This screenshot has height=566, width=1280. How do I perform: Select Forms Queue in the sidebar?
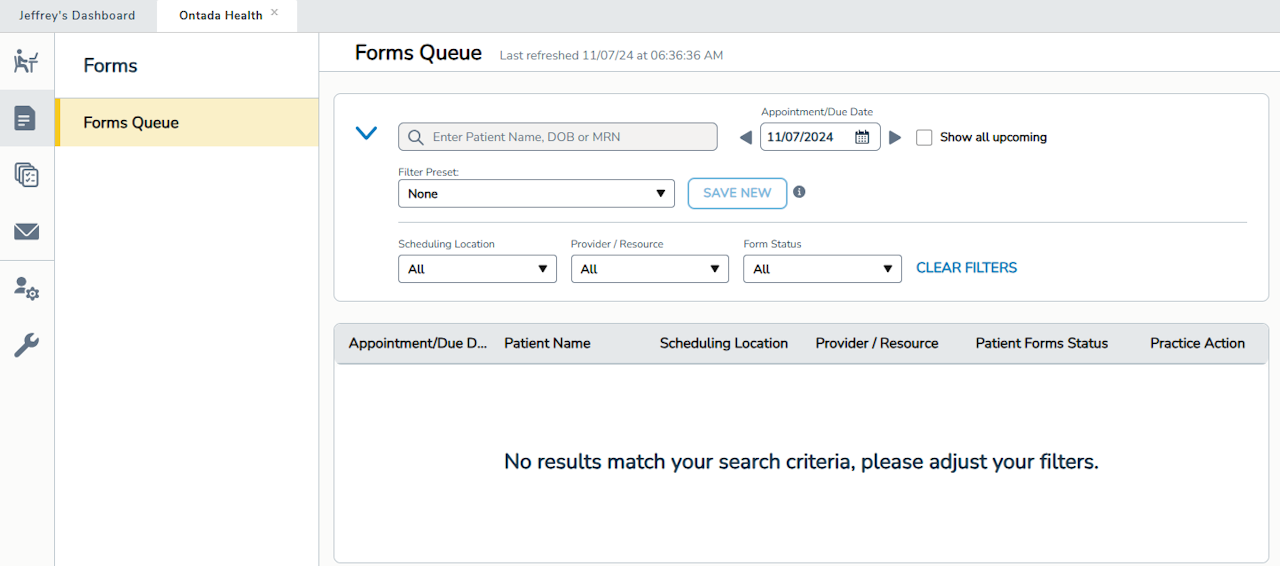click(x=131, y=123)
